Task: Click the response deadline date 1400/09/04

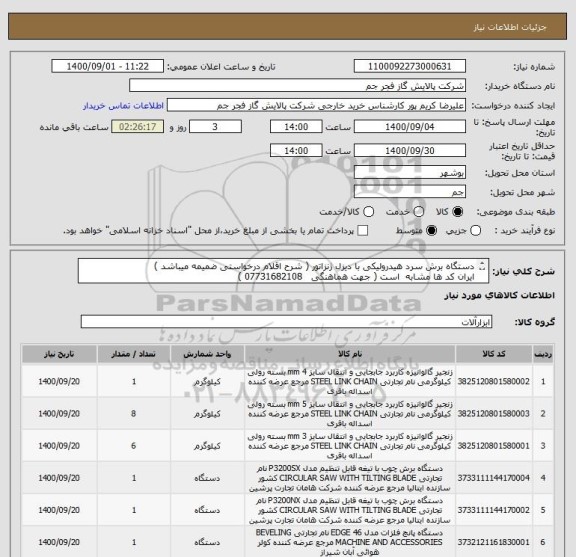Action: pyautogui.click(x=410, y=127)
